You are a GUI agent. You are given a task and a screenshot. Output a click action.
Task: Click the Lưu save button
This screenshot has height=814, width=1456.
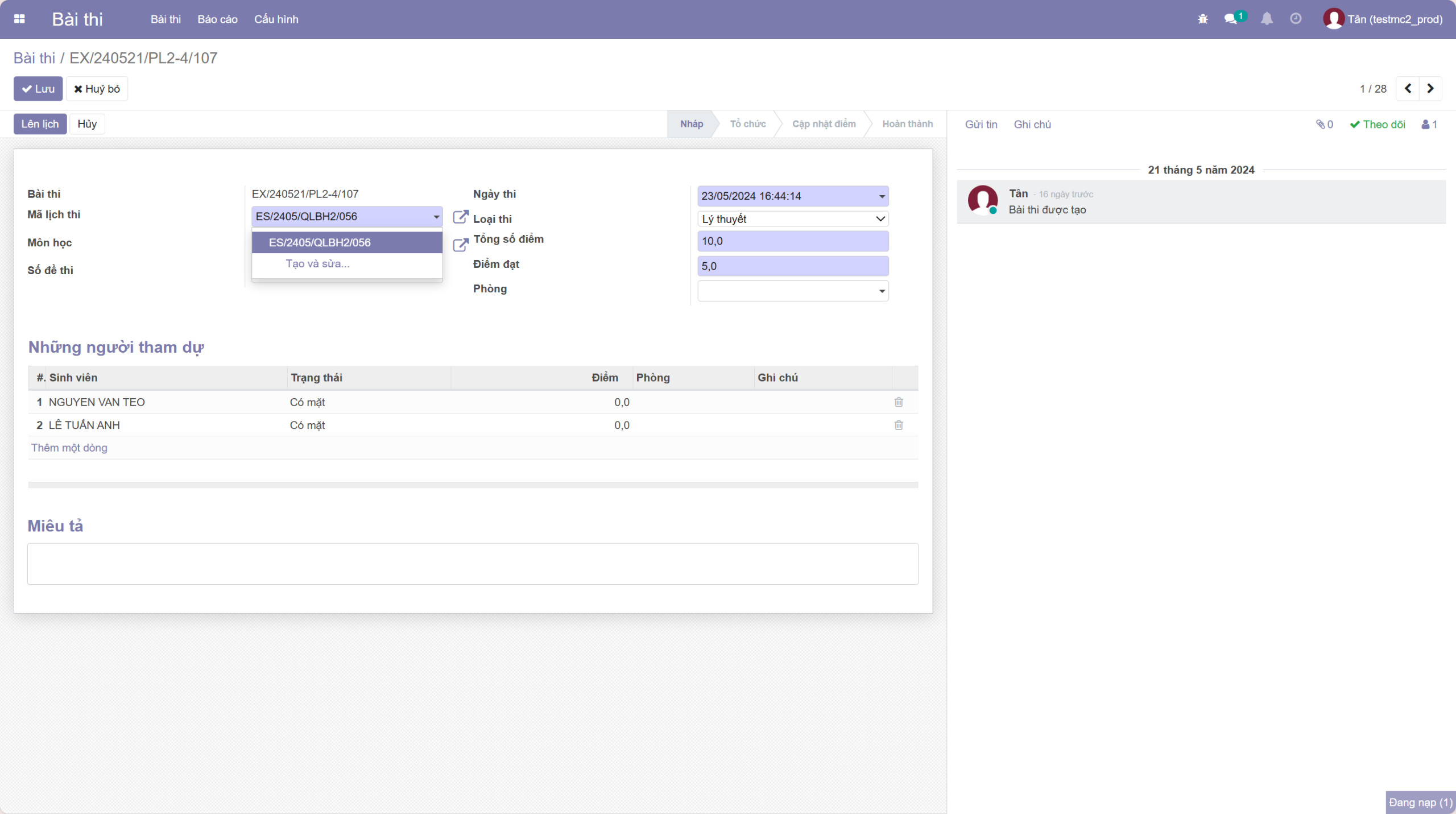pyautogui.click(x=38, y=89)
